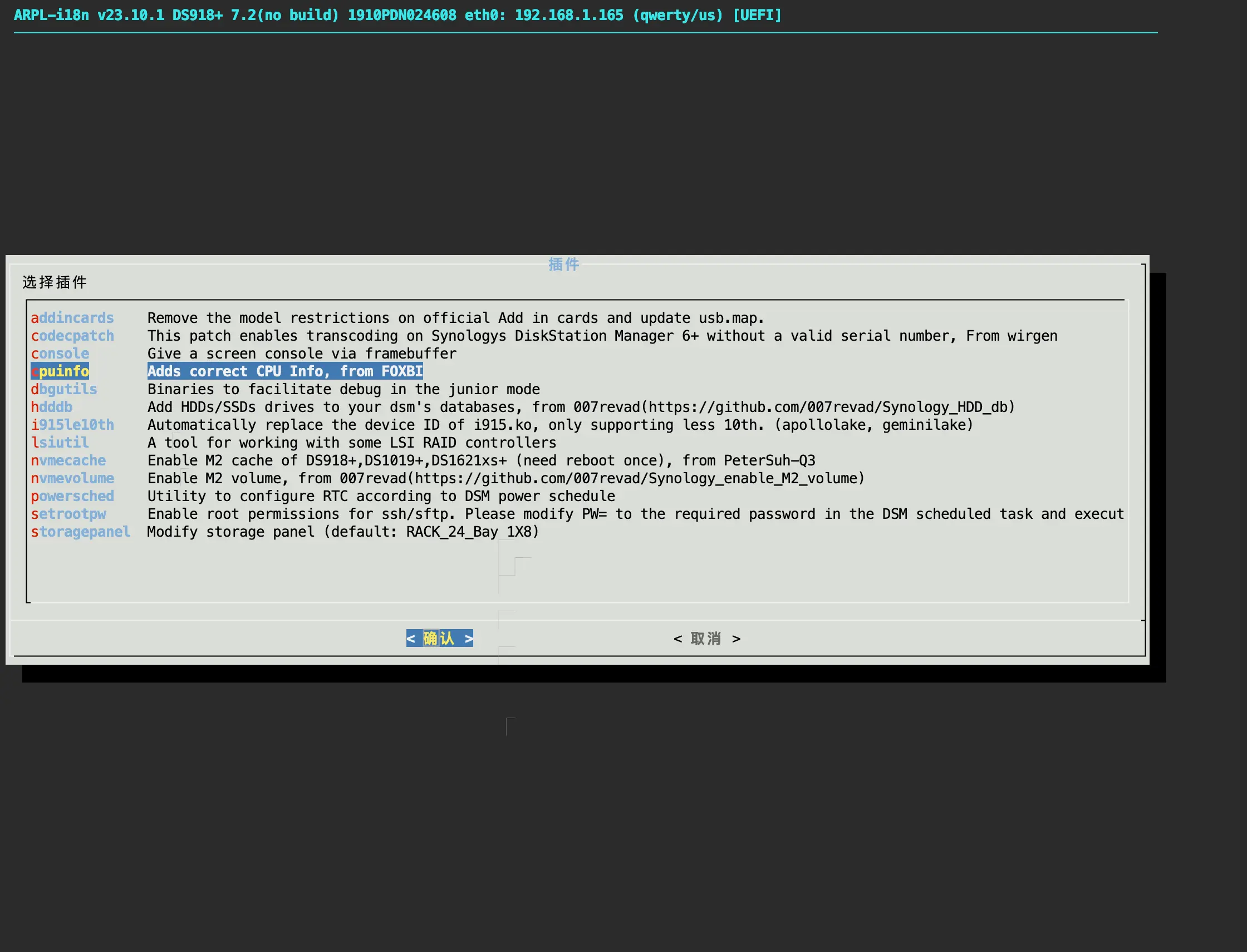Image resolution: width=1247 pixels, height=952 pixels.
Task: Click the 选择插件 prompt label
Action: [55, 282]
